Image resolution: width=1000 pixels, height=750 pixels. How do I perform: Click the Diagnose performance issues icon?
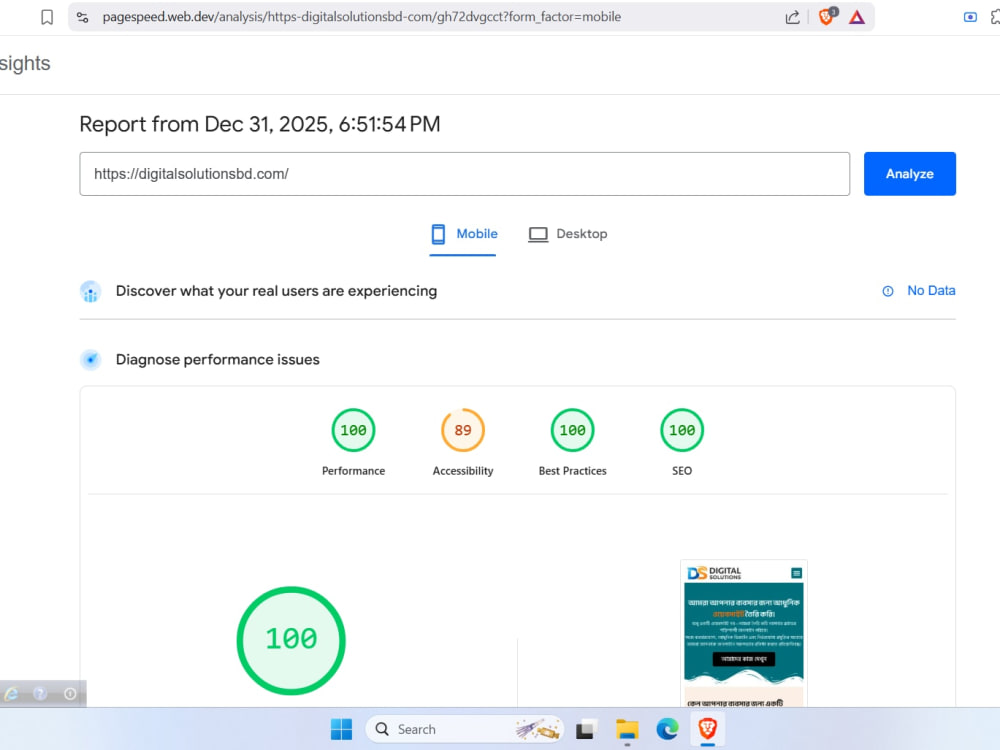click(91, 360)
